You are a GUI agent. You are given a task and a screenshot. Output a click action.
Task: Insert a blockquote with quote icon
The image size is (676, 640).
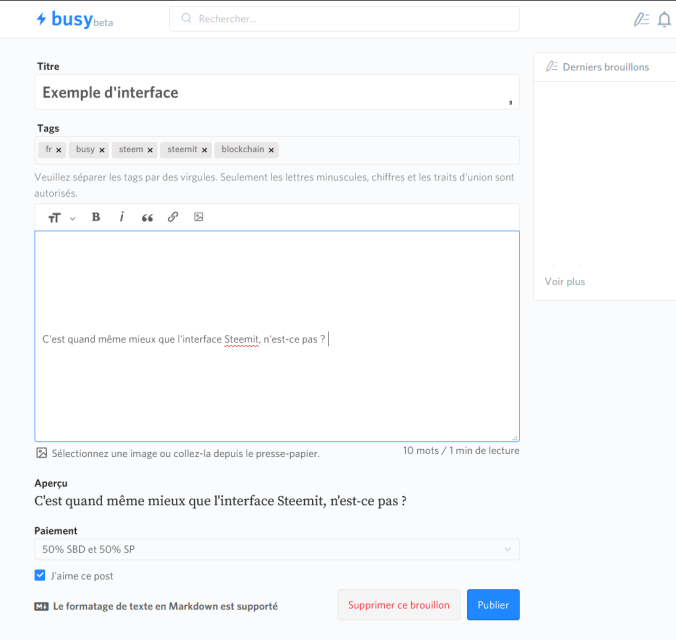pos(147,217)
